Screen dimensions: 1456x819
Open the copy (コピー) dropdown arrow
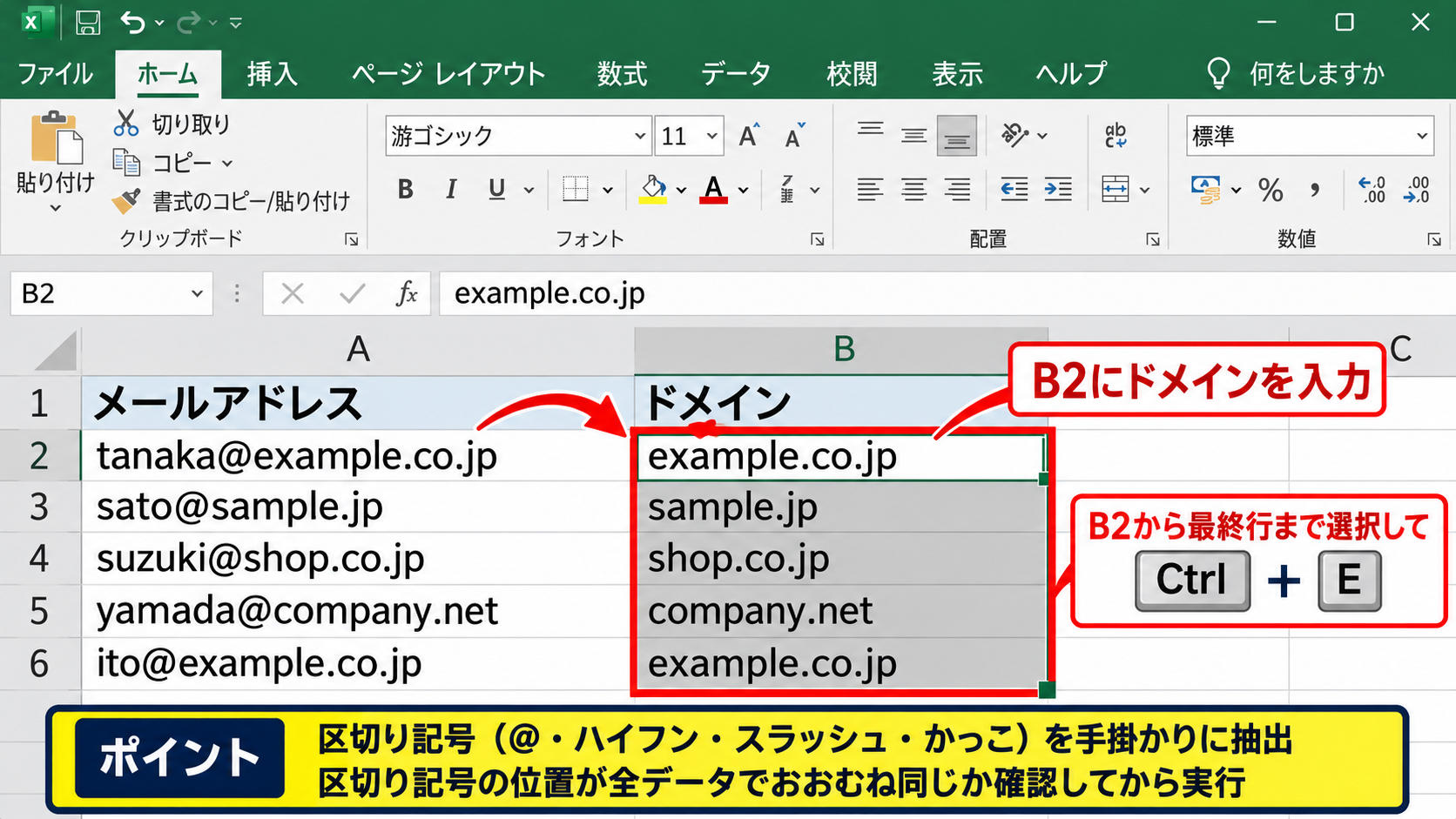[227, 164]
